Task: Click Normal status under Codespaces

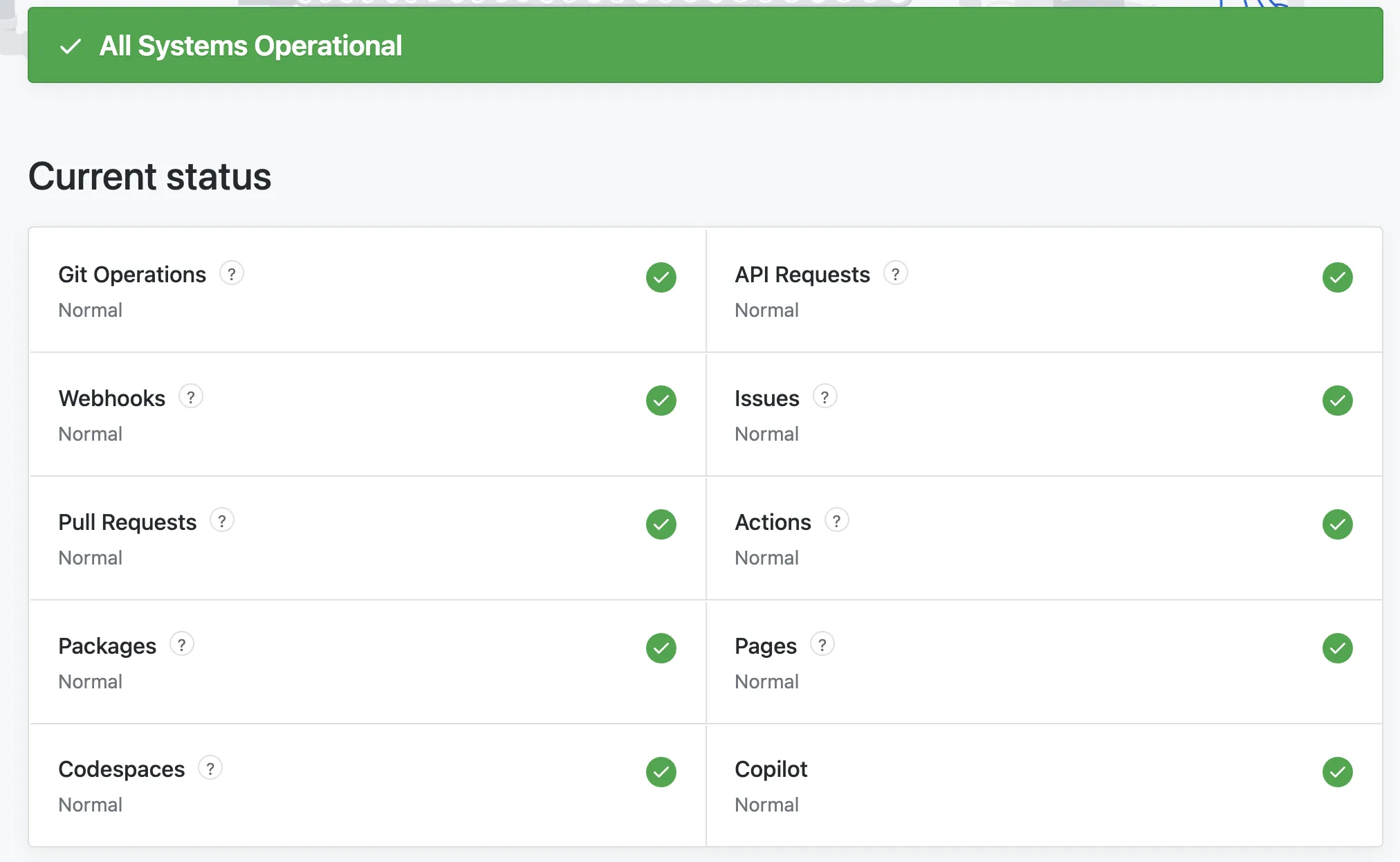Action: pyautogui.click(x=91, y=805)
